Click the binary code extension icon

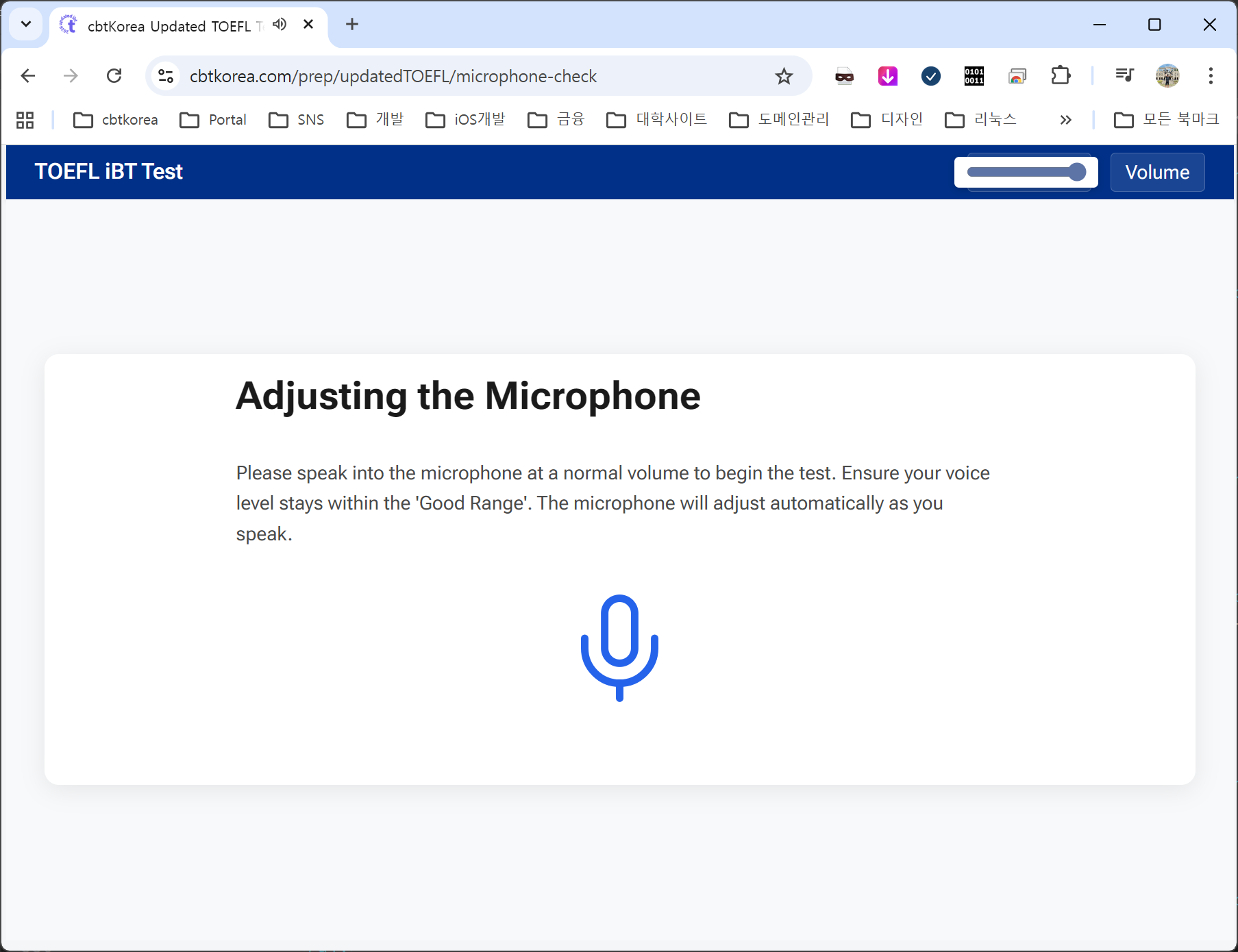[x=974, y=76]
